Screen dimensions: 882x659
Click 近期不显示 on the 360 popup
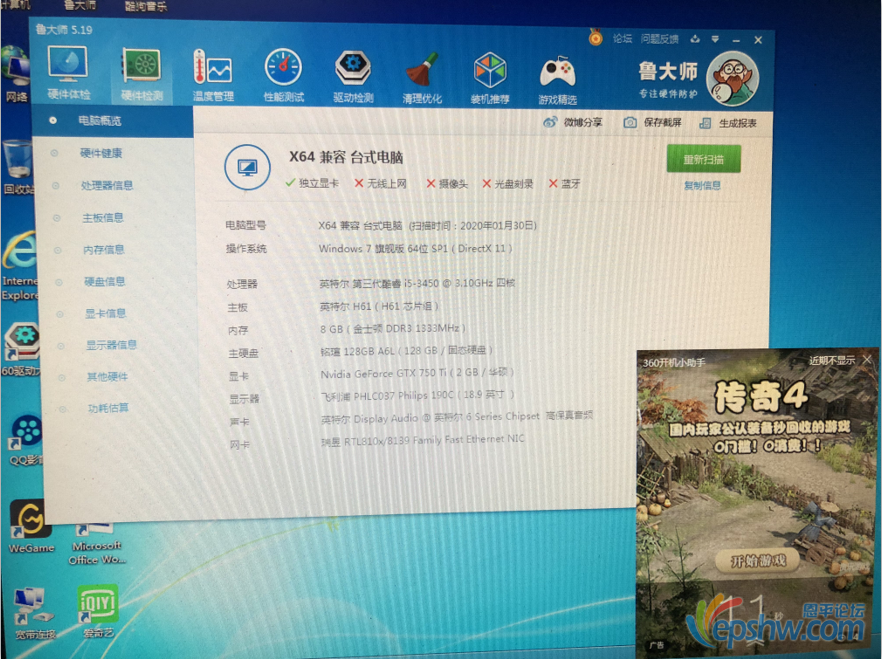(x=831, y=360)
